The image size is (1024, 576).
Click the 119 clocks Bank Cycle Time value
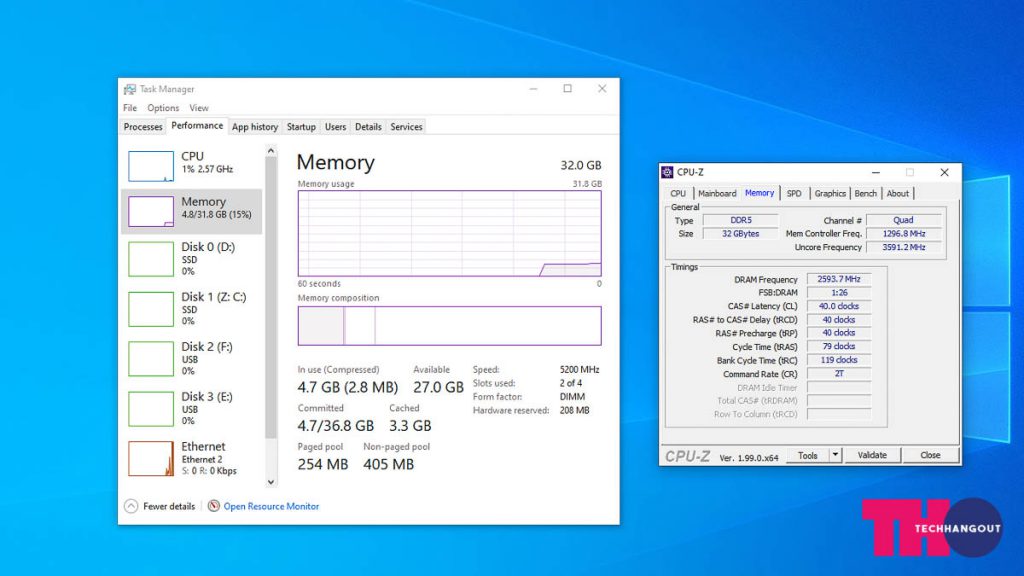(839, 360)
